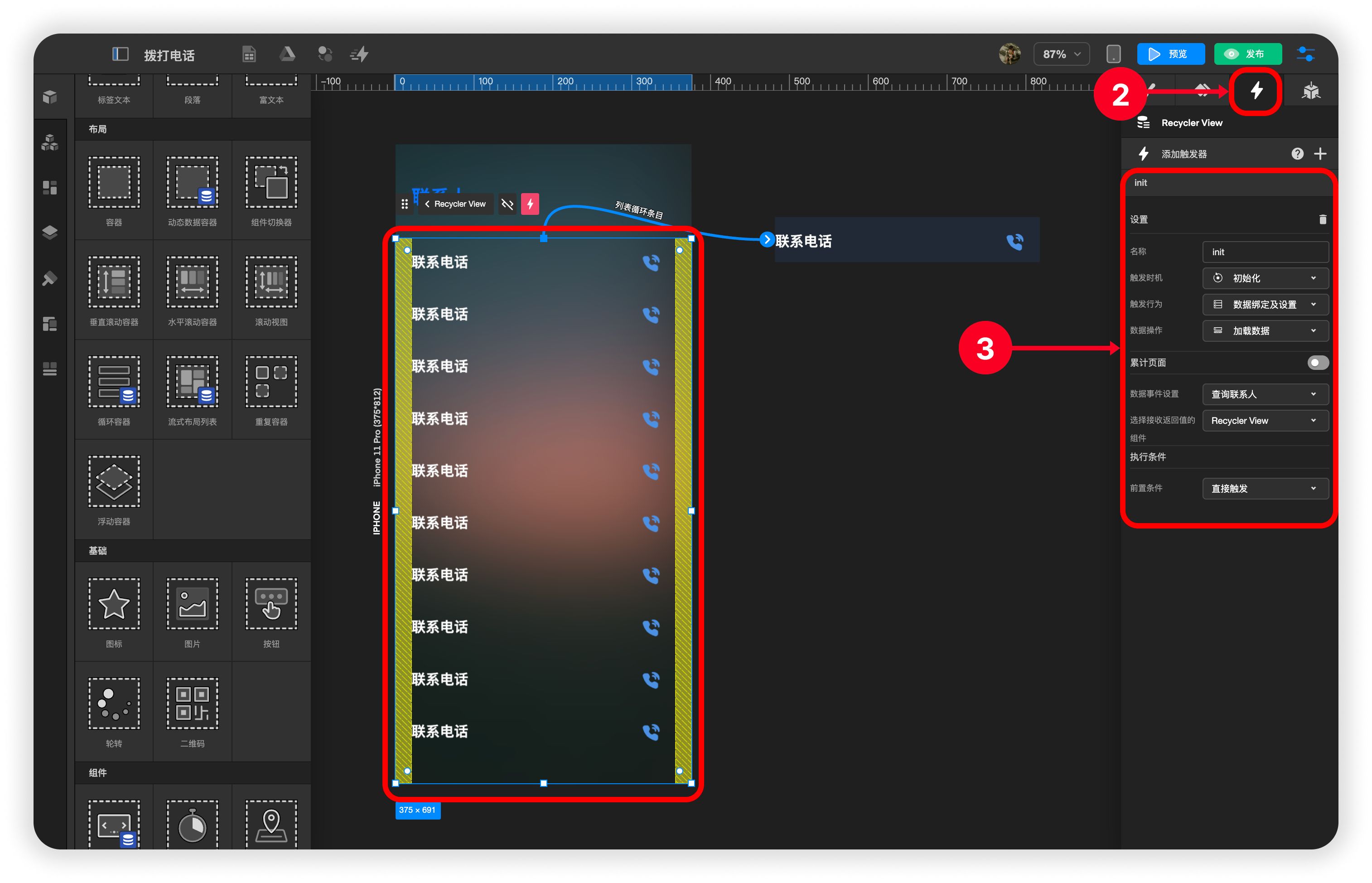
Task: Toggle the sidebar panel icon beside 拨打电话
Action: point(120,54)
